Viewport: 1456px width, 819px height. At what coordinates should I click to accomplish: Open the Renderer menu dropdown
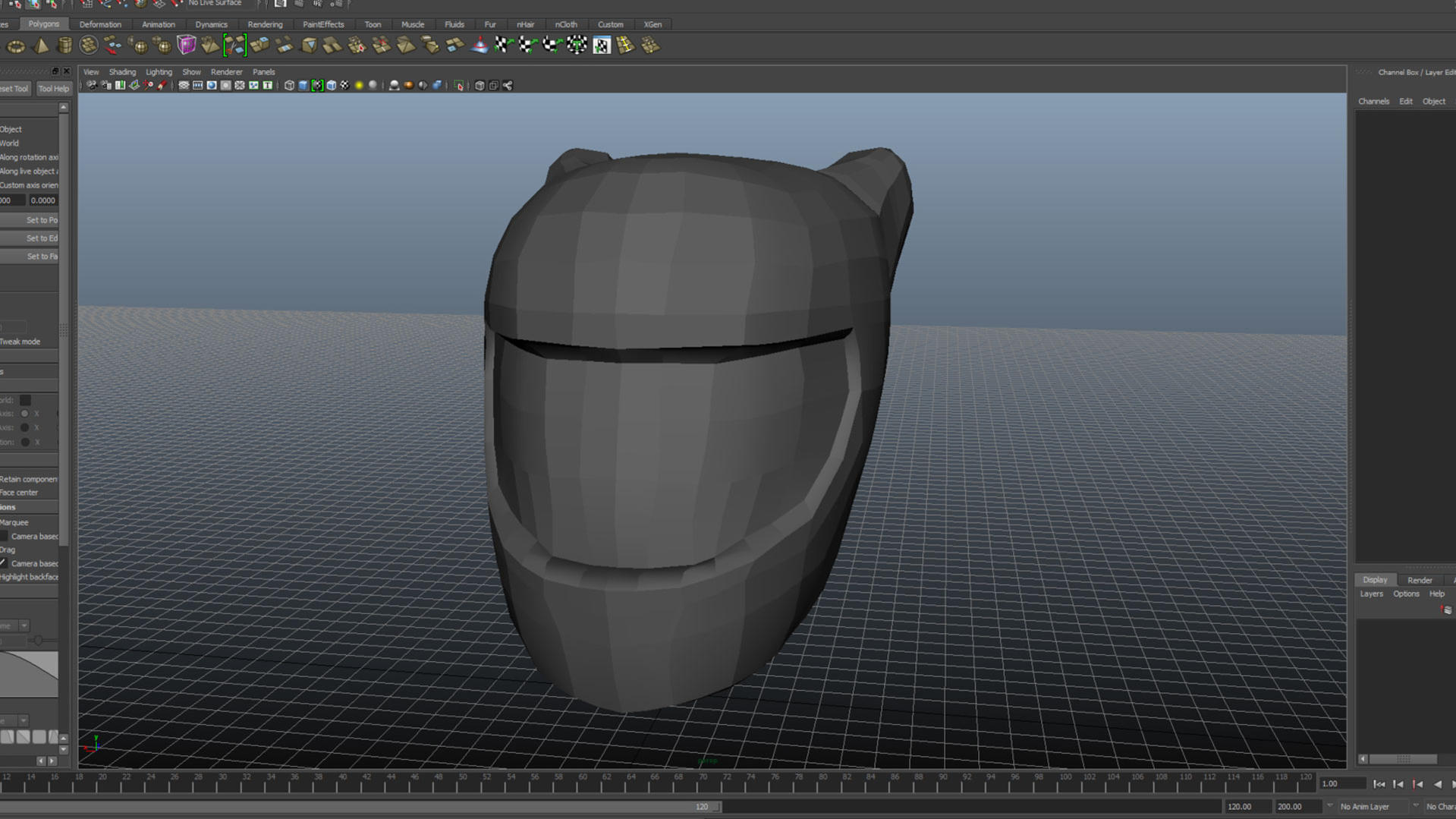226,71
